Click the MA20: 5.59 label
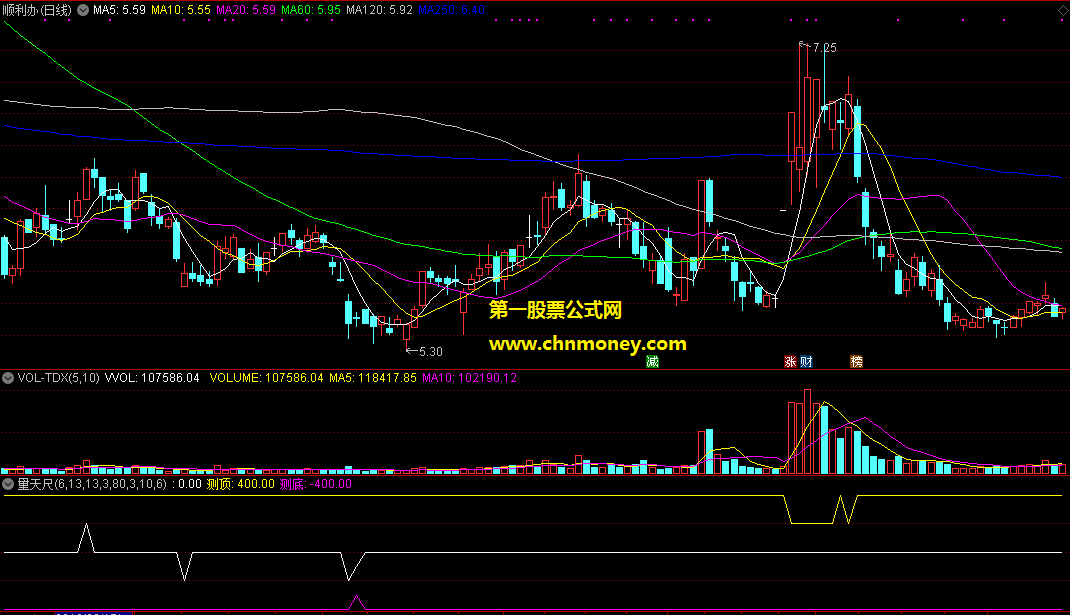This screenshot has height=615, width=1070. pyautogui.click(x=246, y=10)
